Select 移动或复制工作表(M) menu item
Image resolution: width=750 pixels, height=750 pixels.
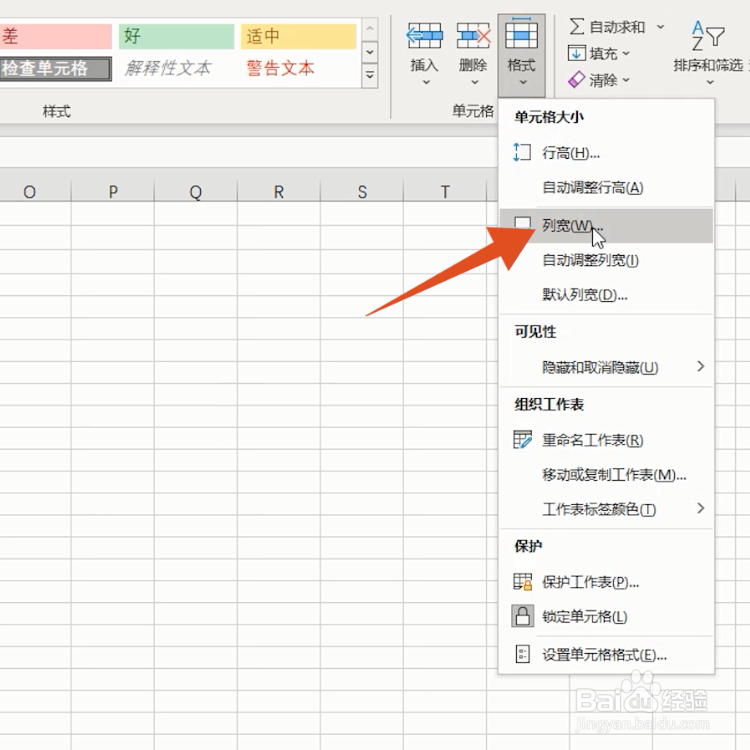point(606,474)
